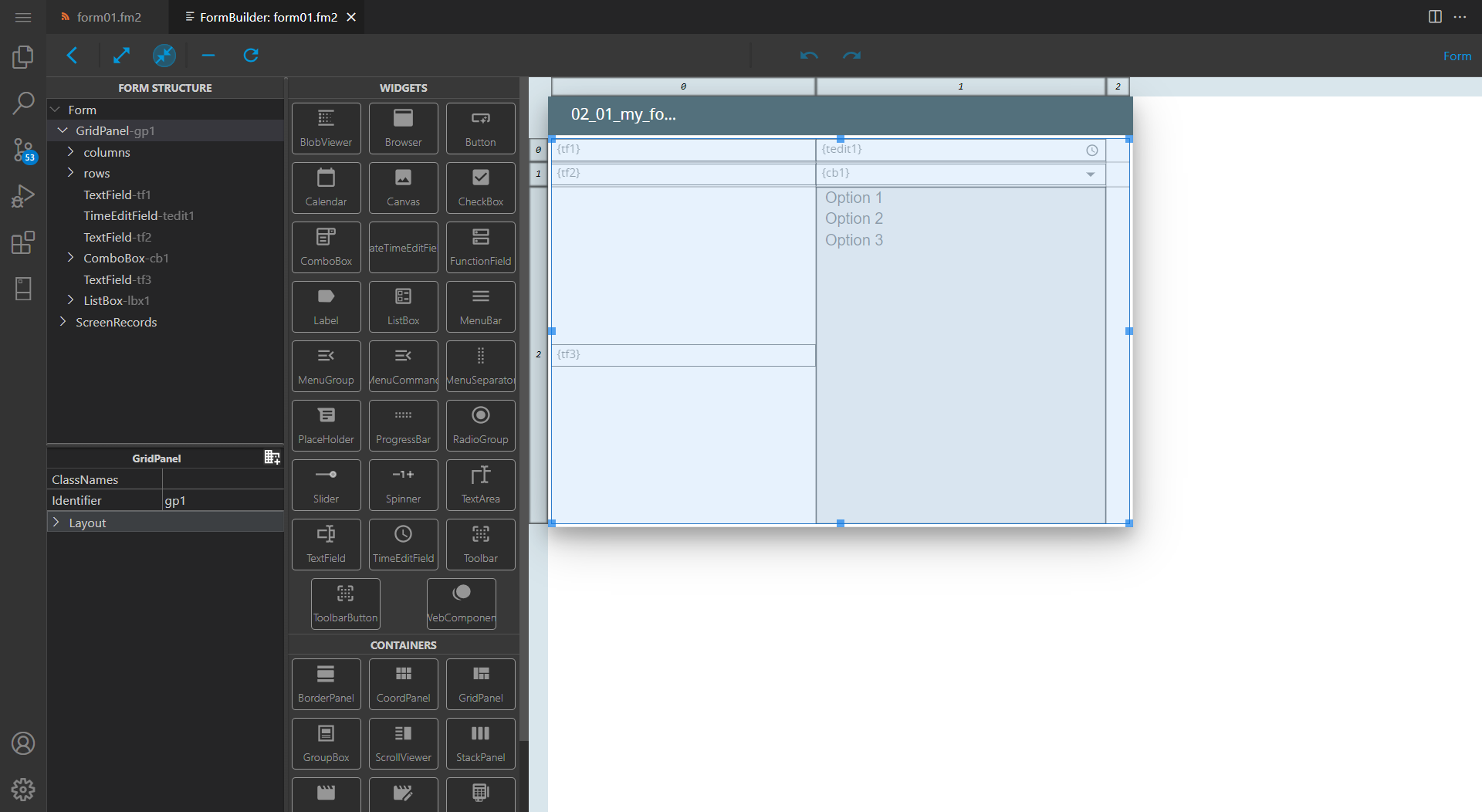Expand the Layout property section
This screenshot has width=1482, height=812.
point(56,523)
